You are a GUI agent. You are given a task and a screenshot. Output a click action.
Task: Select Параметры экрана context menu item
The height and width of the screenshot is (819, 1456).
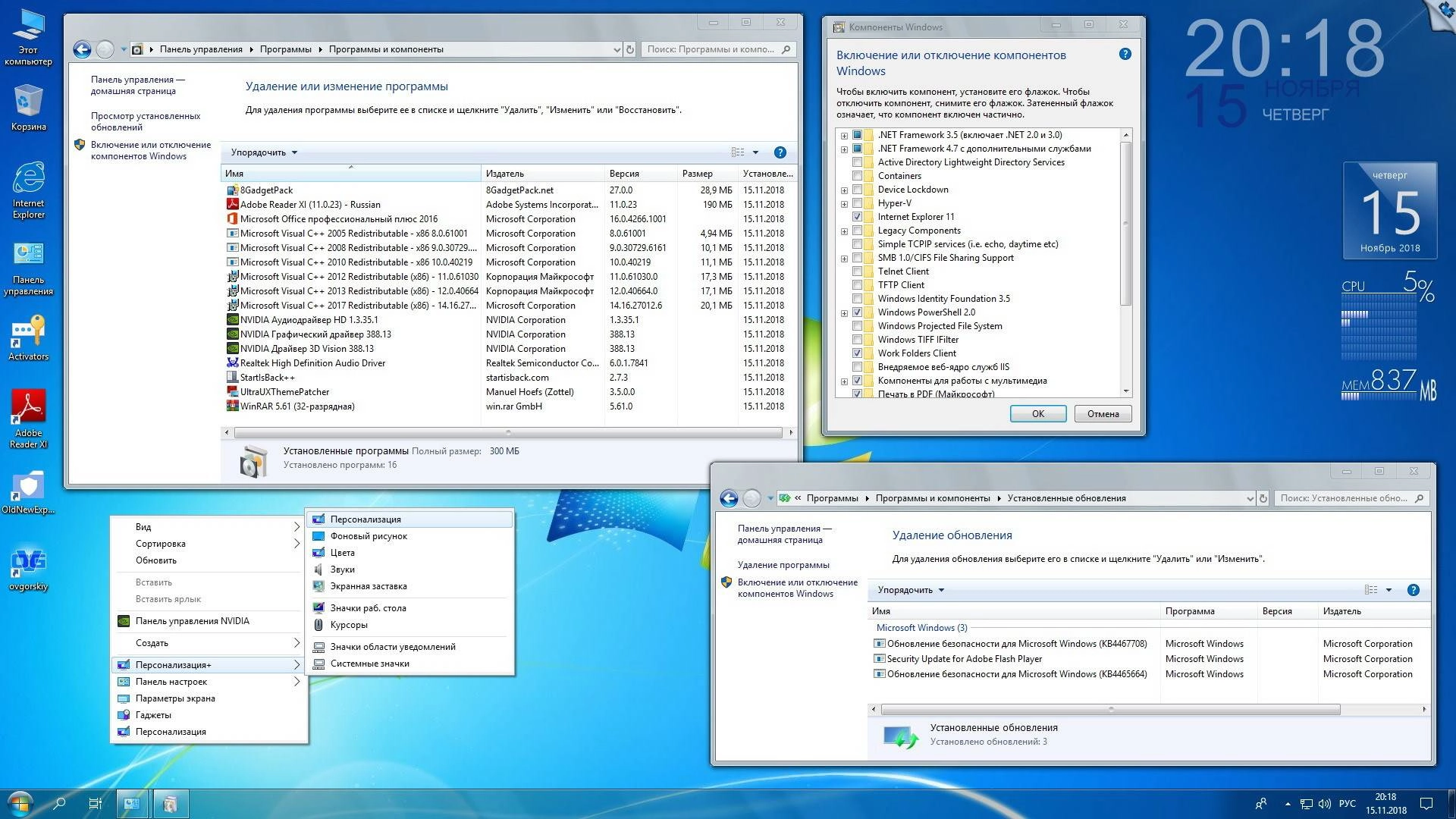point(208,698)
